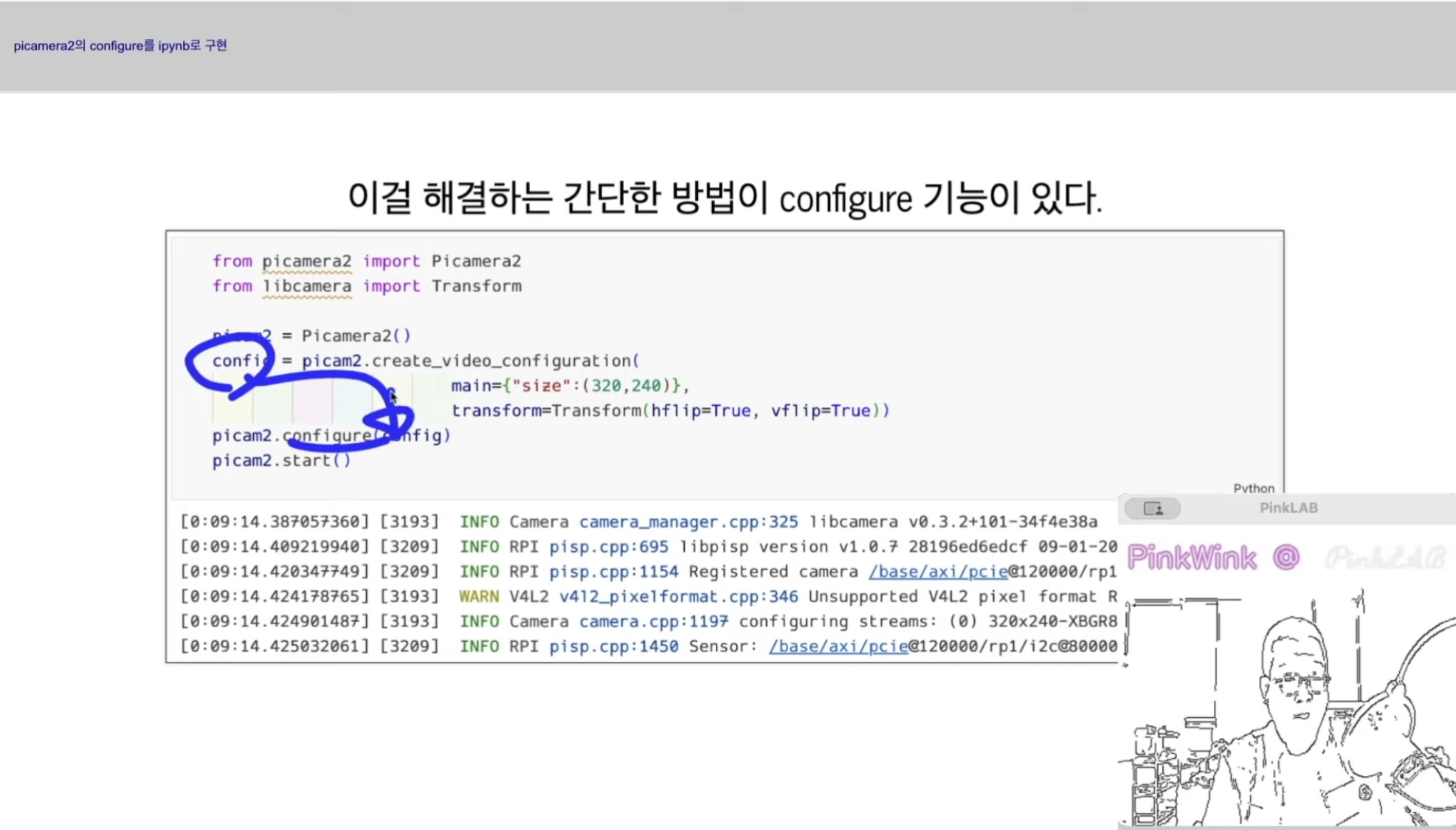Image resolution: width=1456 pixels, height=830 pixels.
Task: Follow /base/axi/pcie link in Registered camera line
Action: 937,572
